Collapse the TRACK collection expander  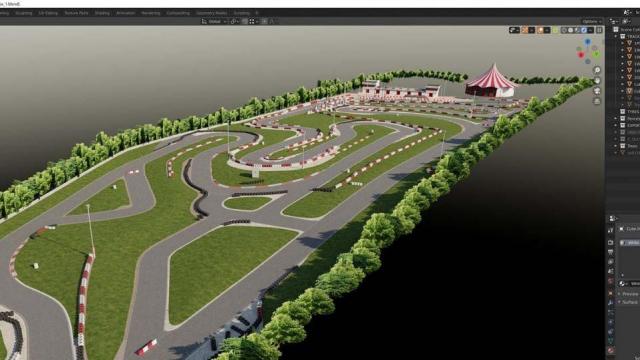point(616,36)
